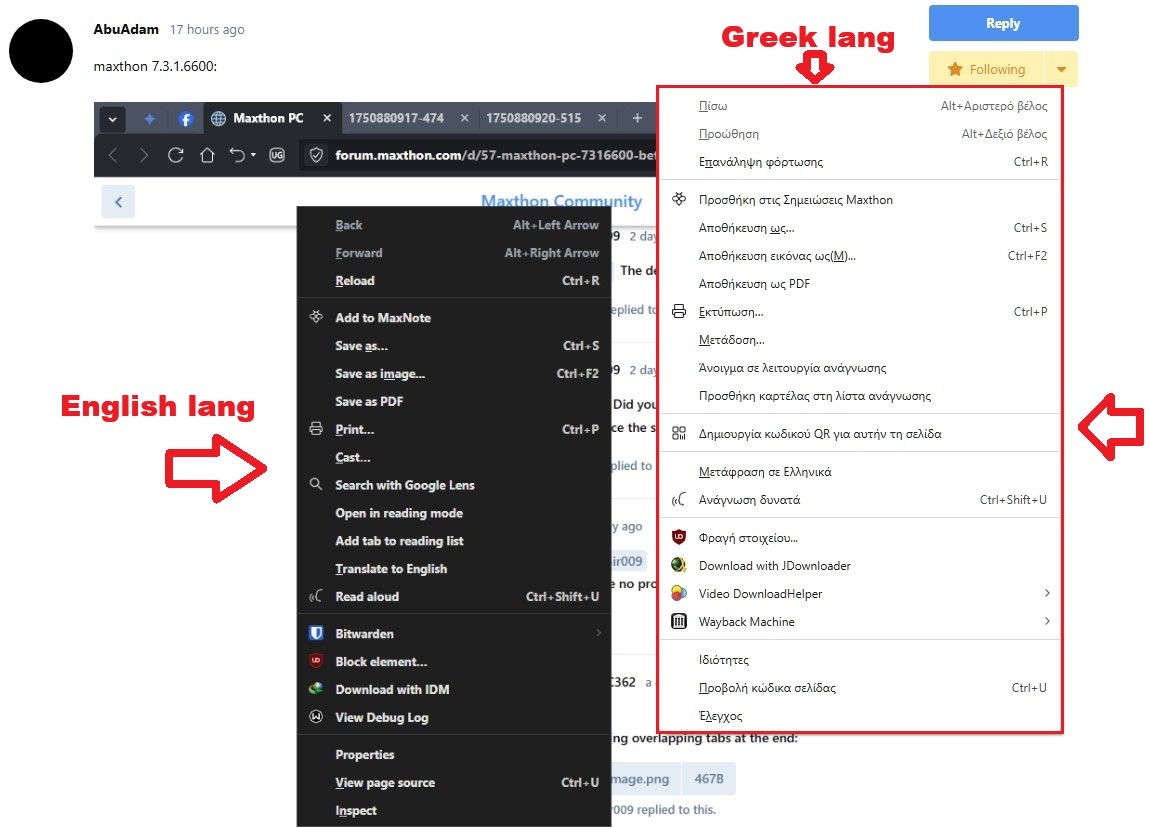Expand the Wayback Machine submenu
Viewport: 1150px width, 828px height.
coord(860,621)
